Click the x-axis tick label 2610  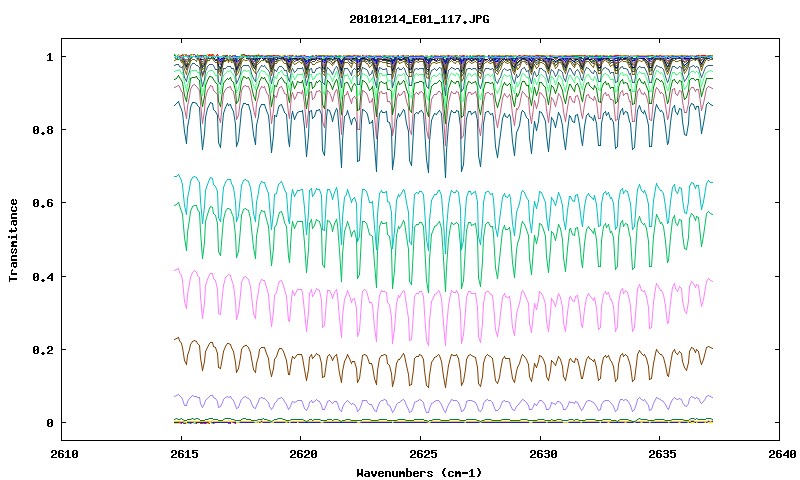(x=64, y=454)
